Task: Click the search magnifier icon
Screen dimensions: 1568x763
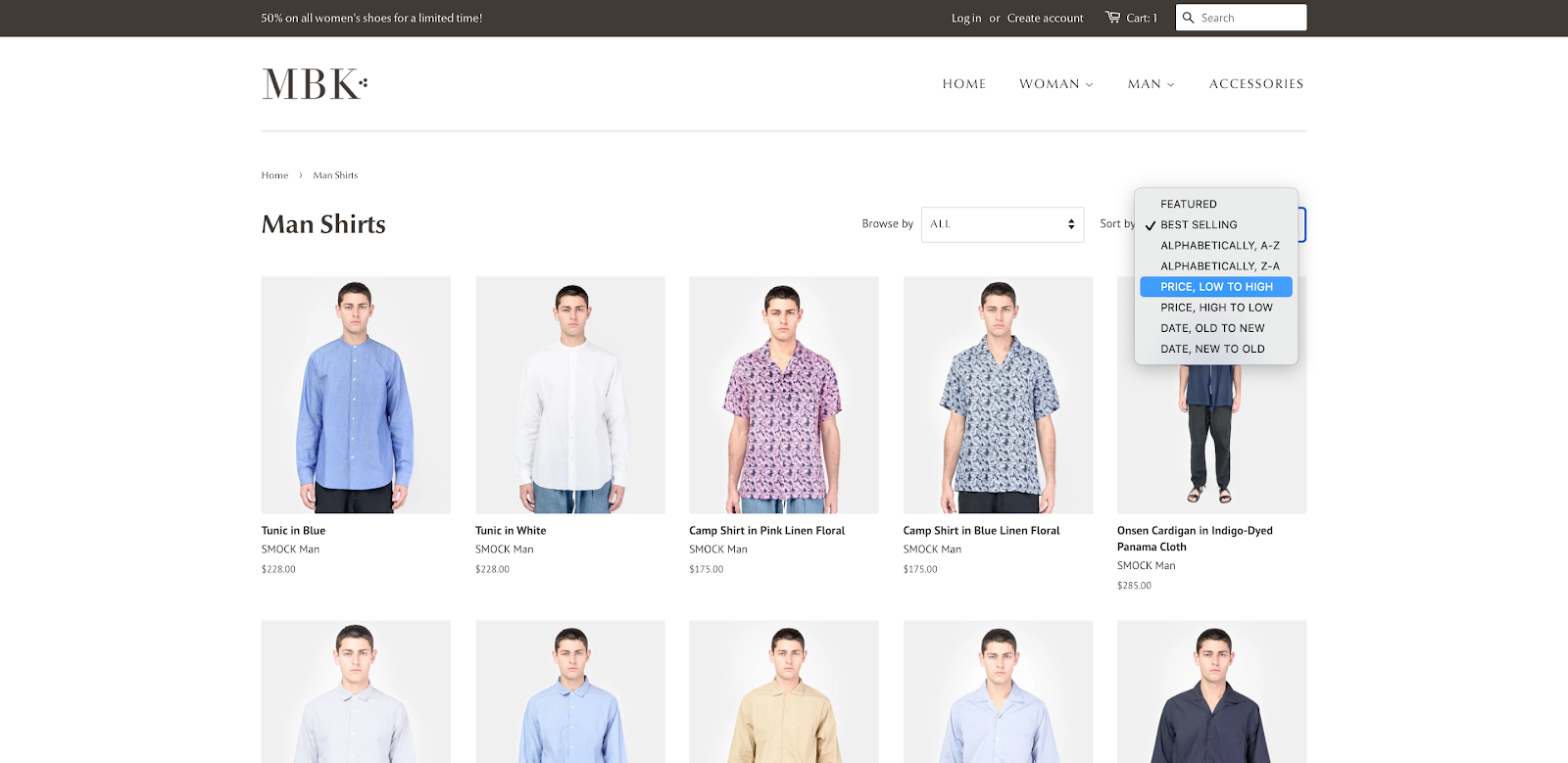Action: pyautogui.click(x=1189, y=18)
